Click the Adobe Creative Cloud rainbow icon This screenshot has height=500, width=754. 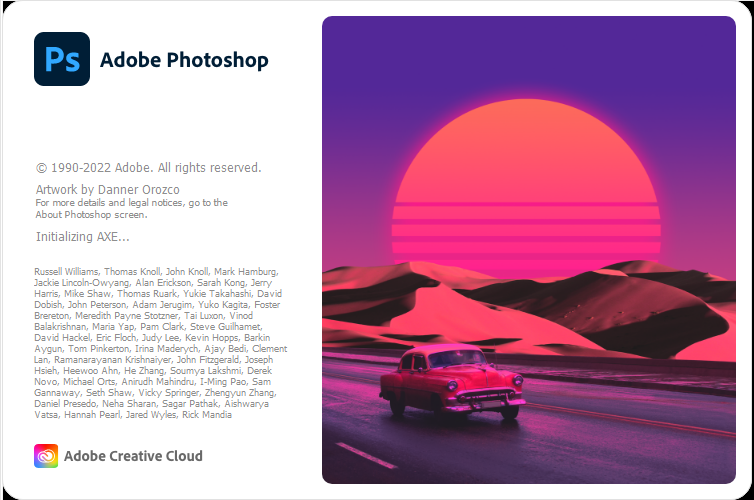pyautogui.click(x=46, y=456)
